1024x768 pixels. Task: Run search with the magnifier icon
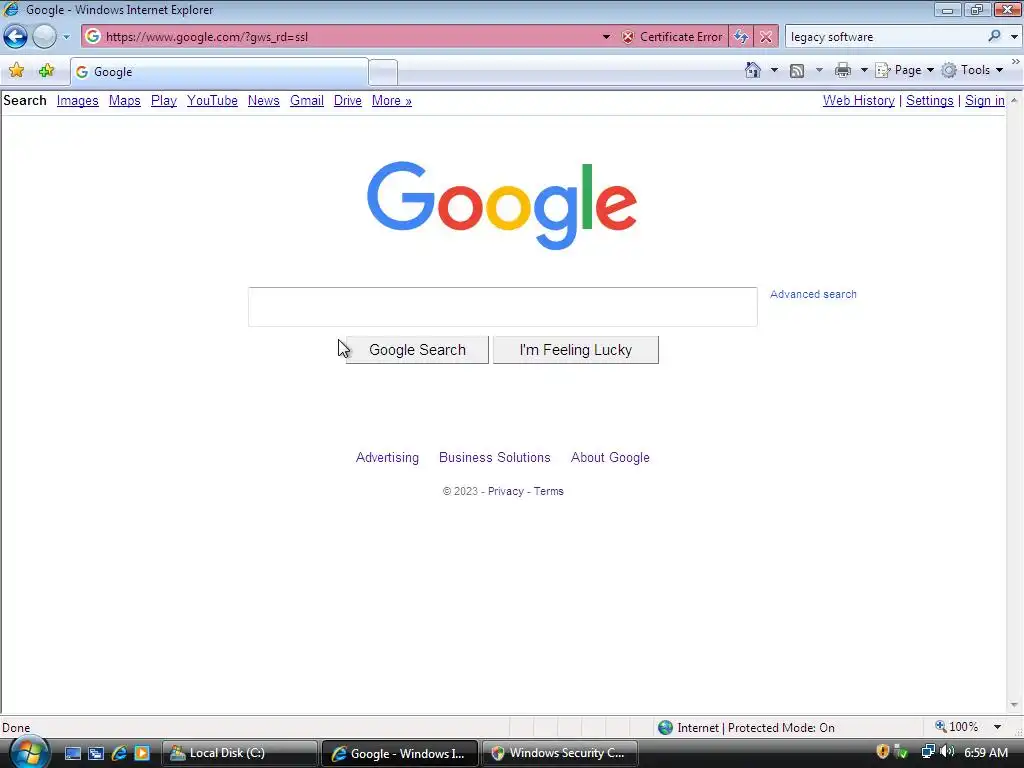click(995, 37)
